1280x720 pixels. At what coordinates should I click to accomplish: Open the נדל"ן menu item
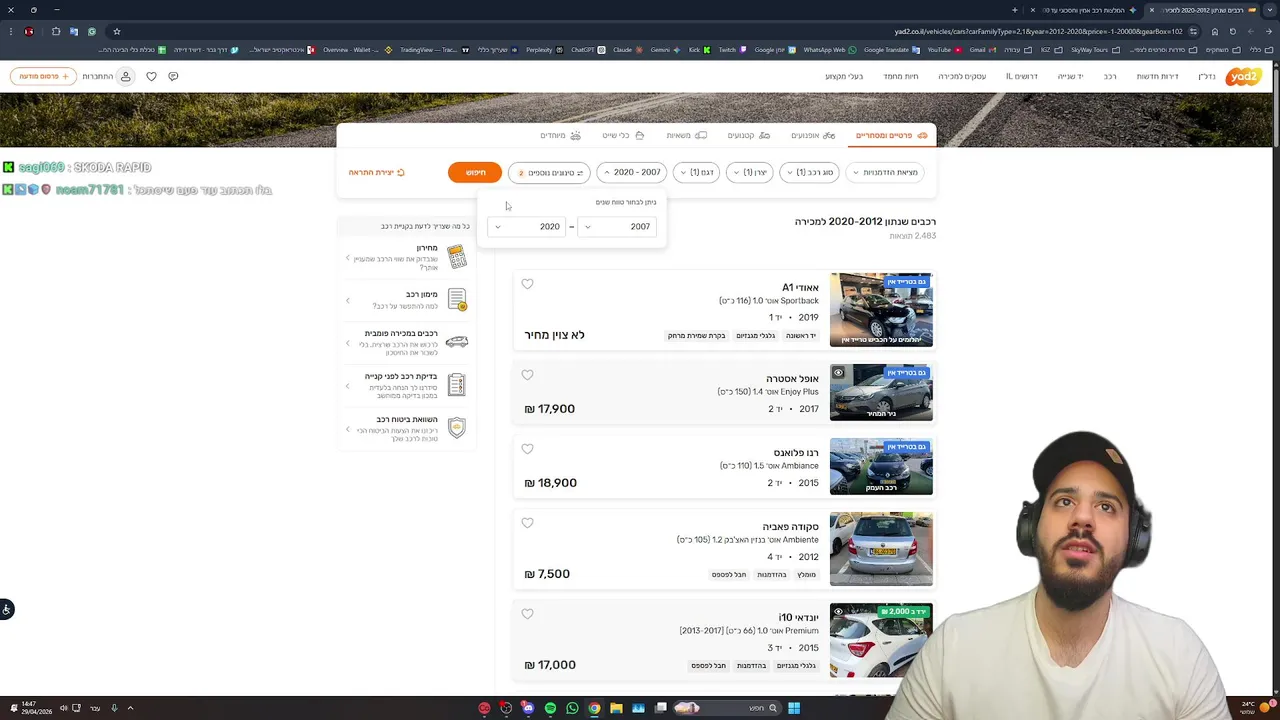click(x=1207, y=76)
